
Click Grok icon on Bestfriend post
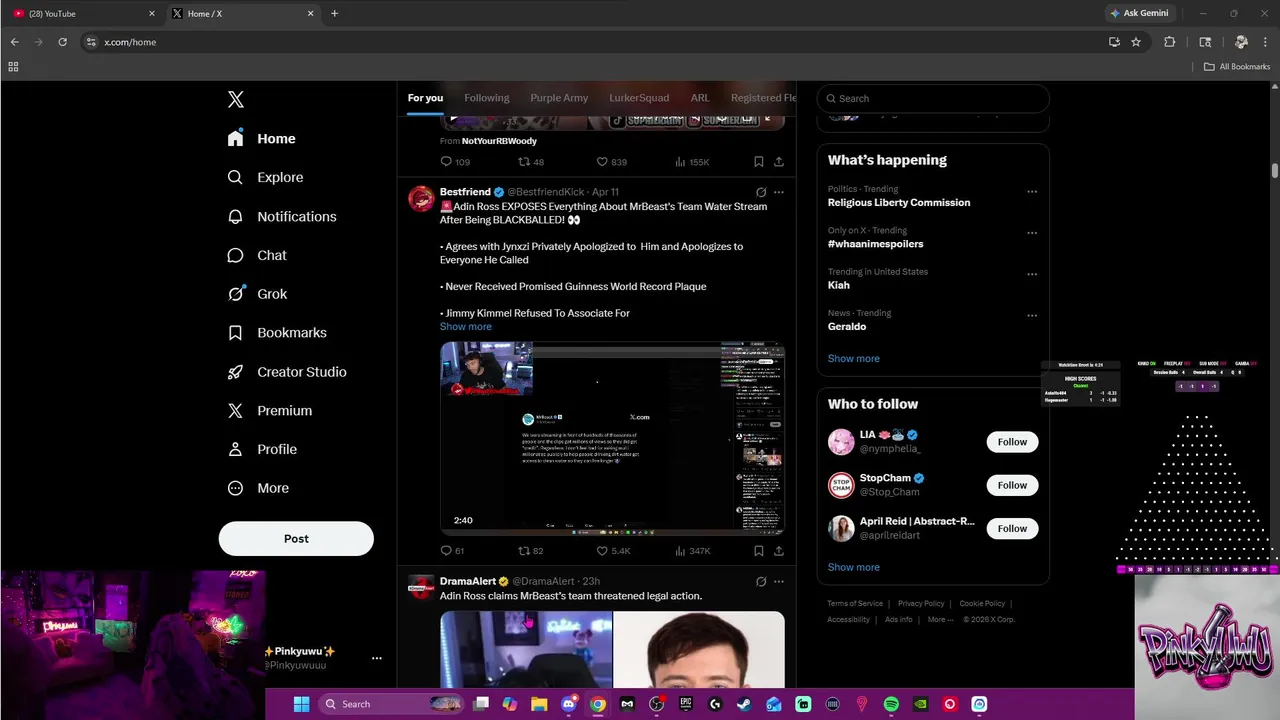pos(761,192)
